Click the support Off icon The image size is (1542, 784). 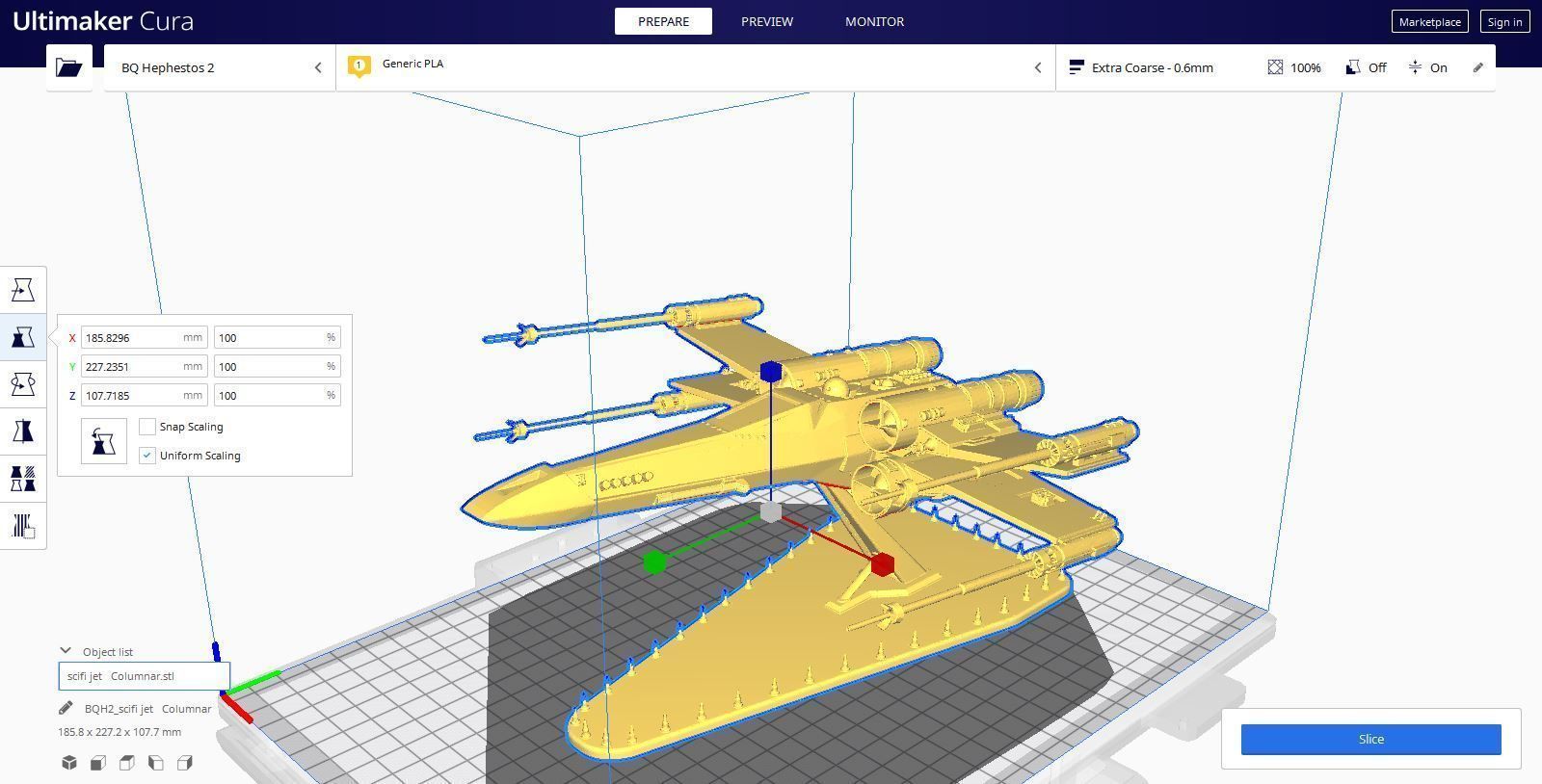[1353, 67]
